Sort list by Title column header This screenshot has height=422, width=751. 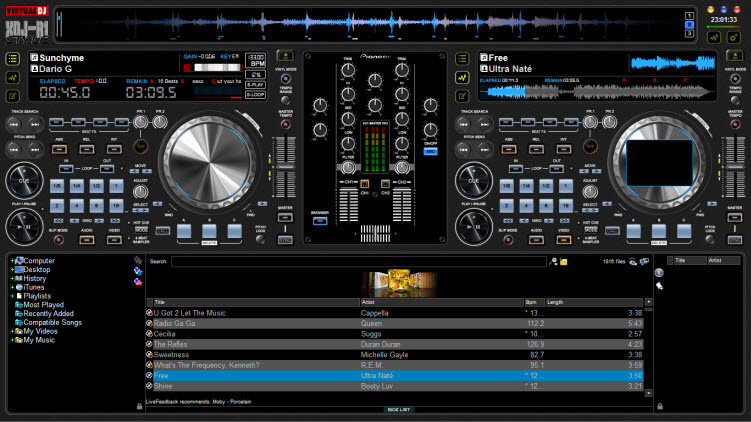pos(256,302)
